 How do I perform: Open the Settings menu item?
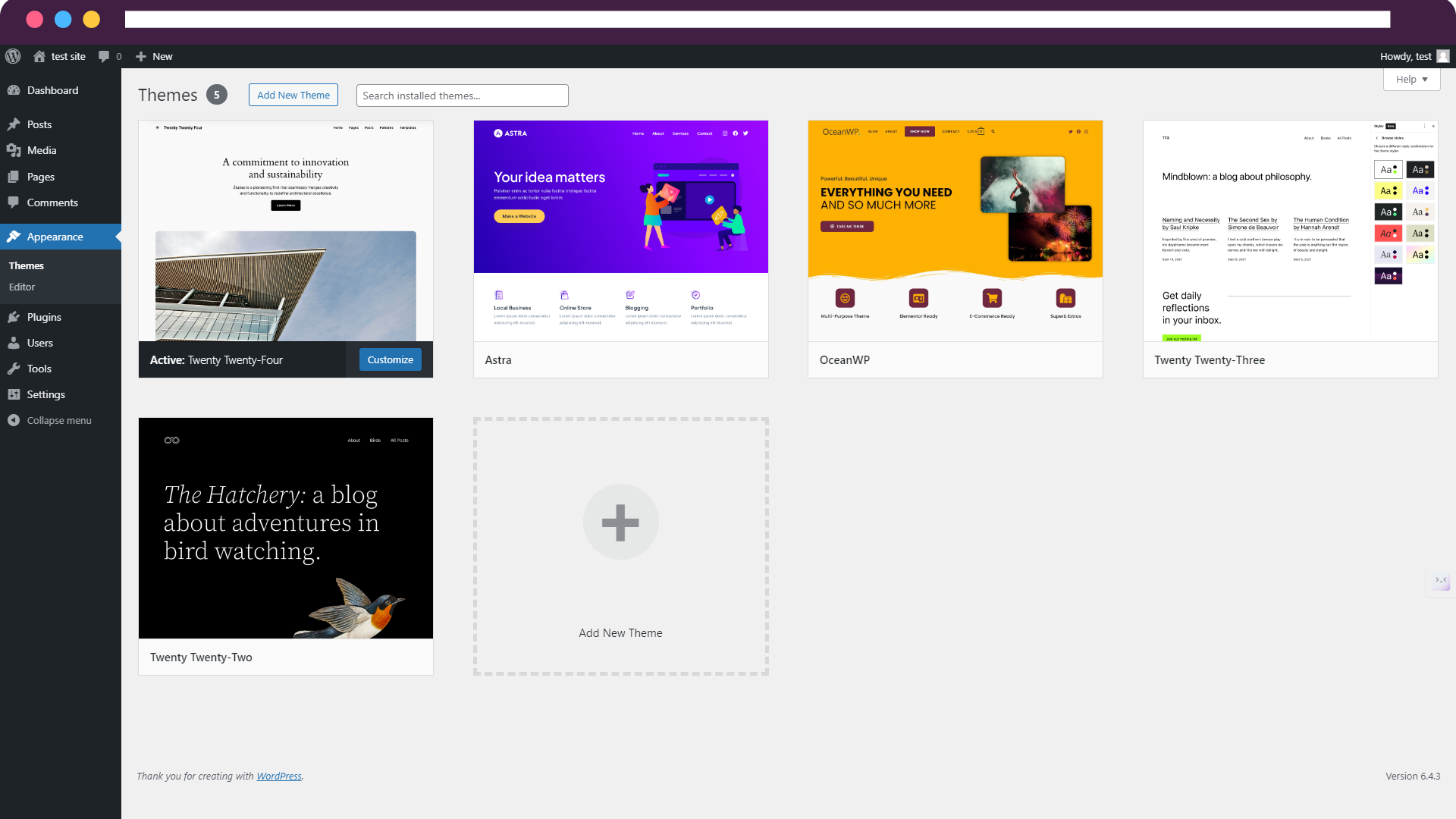(61, 394)
